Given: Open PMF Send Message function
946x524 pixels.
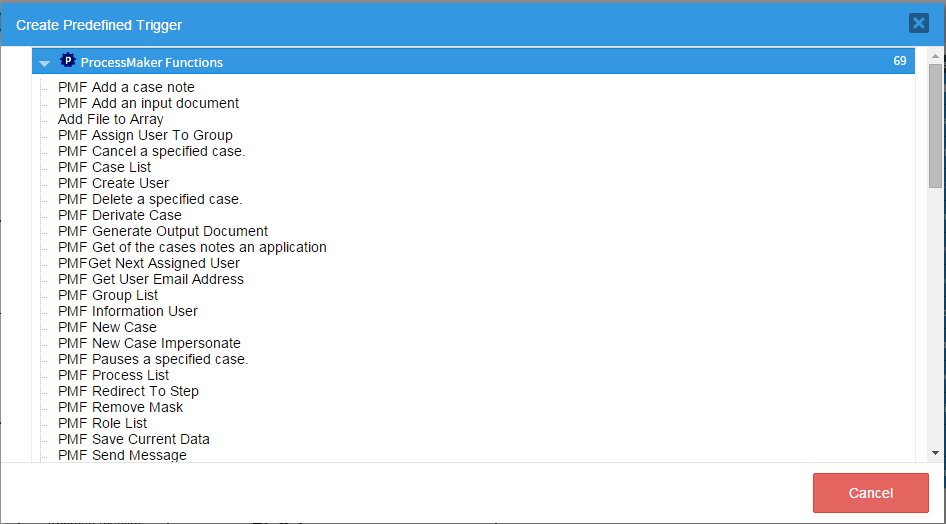Looking at the screenshot, I should tap(122, 455).
